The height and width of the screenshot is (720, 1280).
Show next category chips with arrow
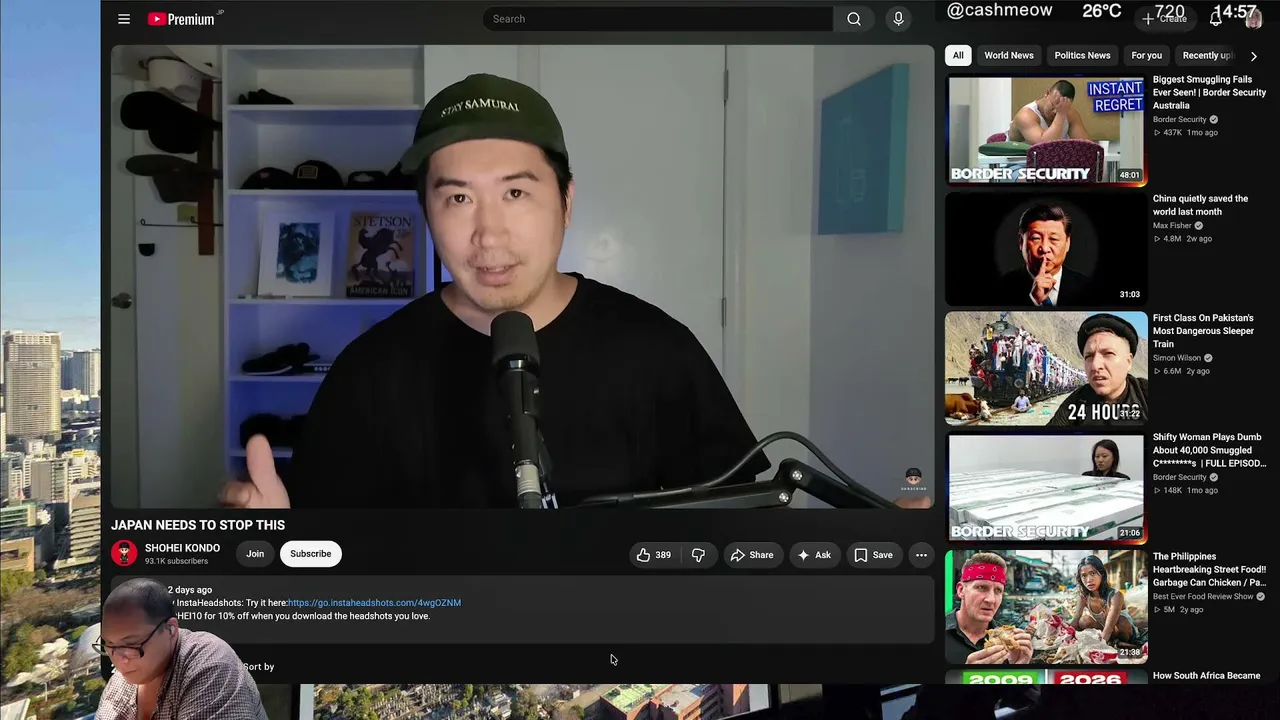click(1254, 56)
